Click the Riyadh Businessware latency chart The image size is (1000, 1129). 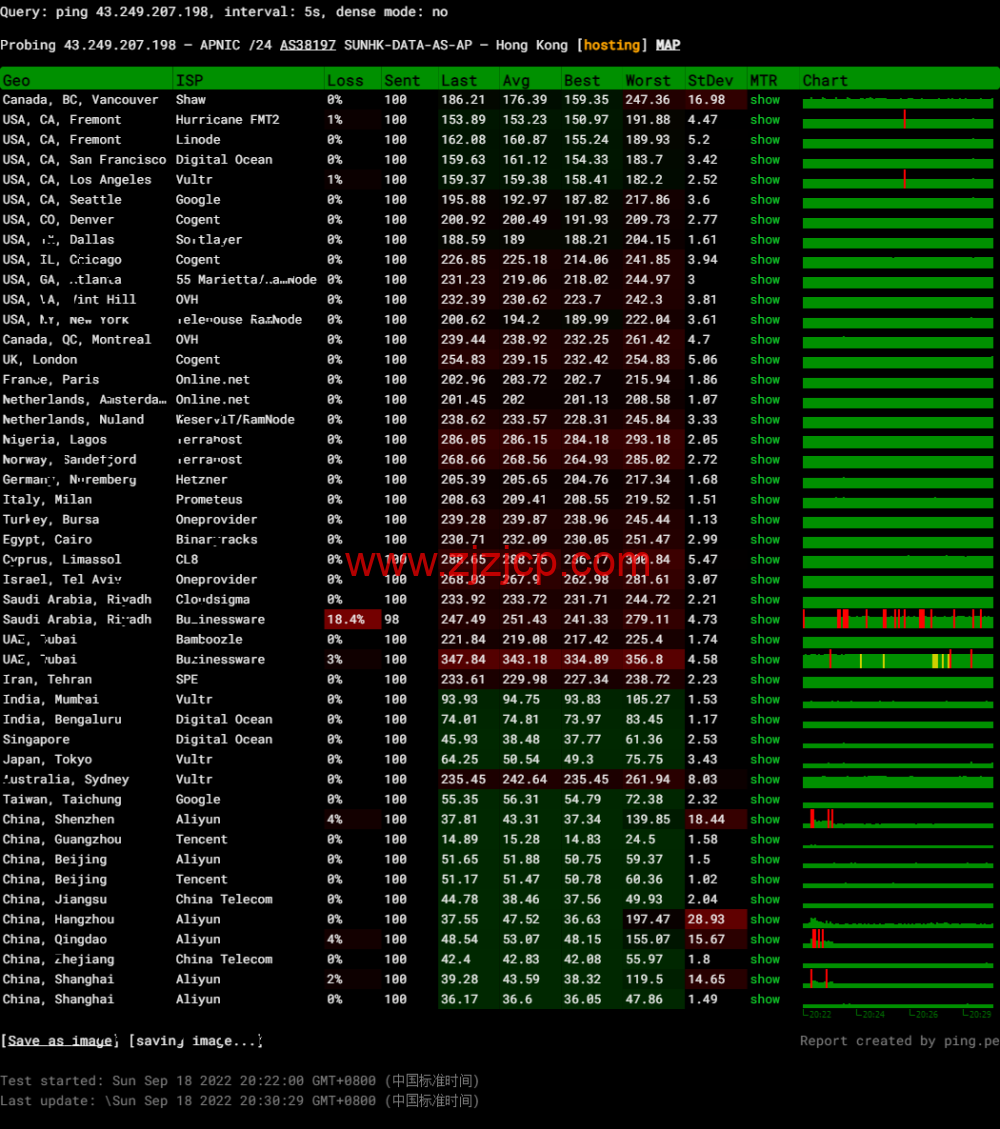(x=897, y=620)
